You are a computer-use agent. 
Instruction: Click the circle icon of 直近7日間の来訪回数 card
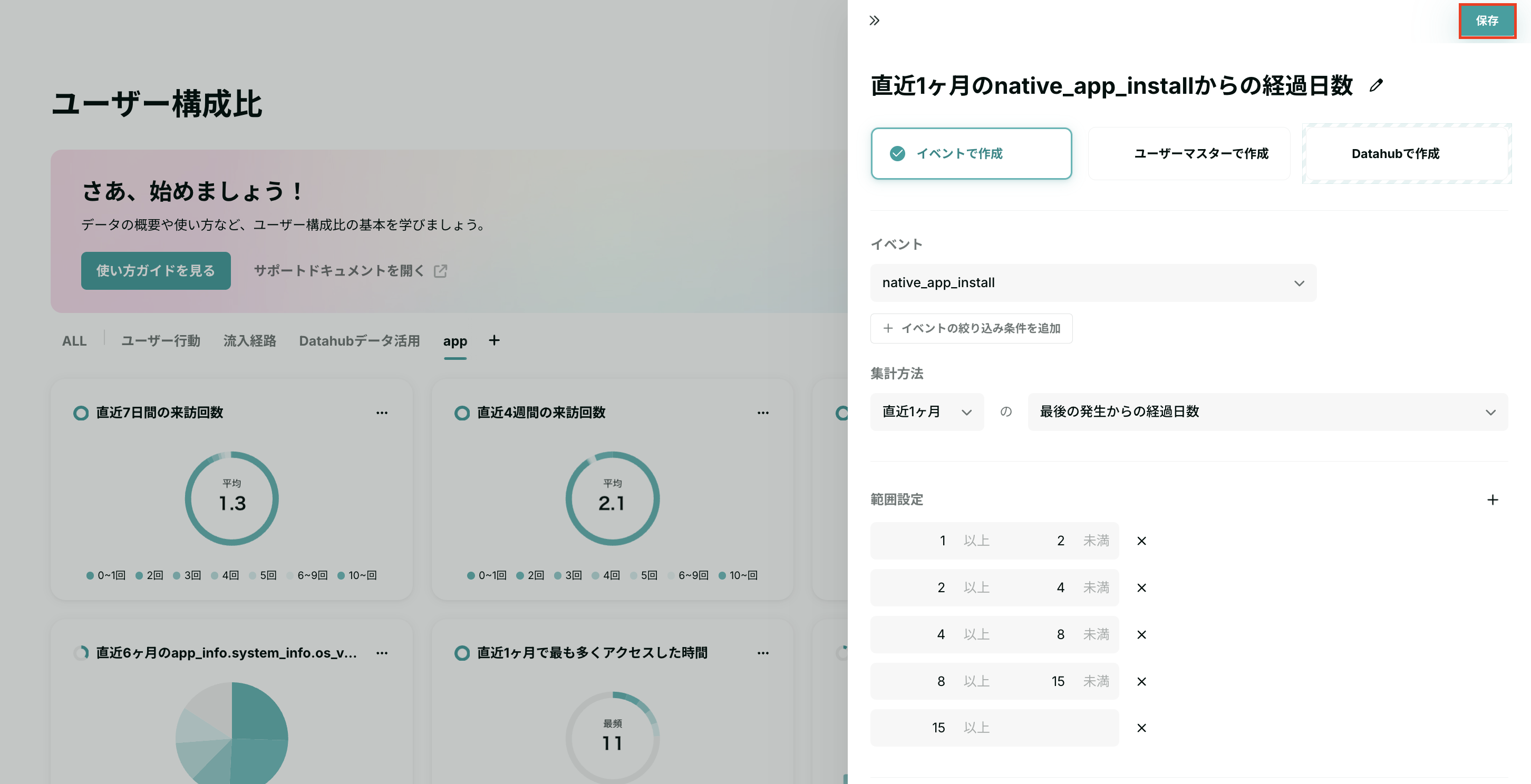(x=81, y=413)
